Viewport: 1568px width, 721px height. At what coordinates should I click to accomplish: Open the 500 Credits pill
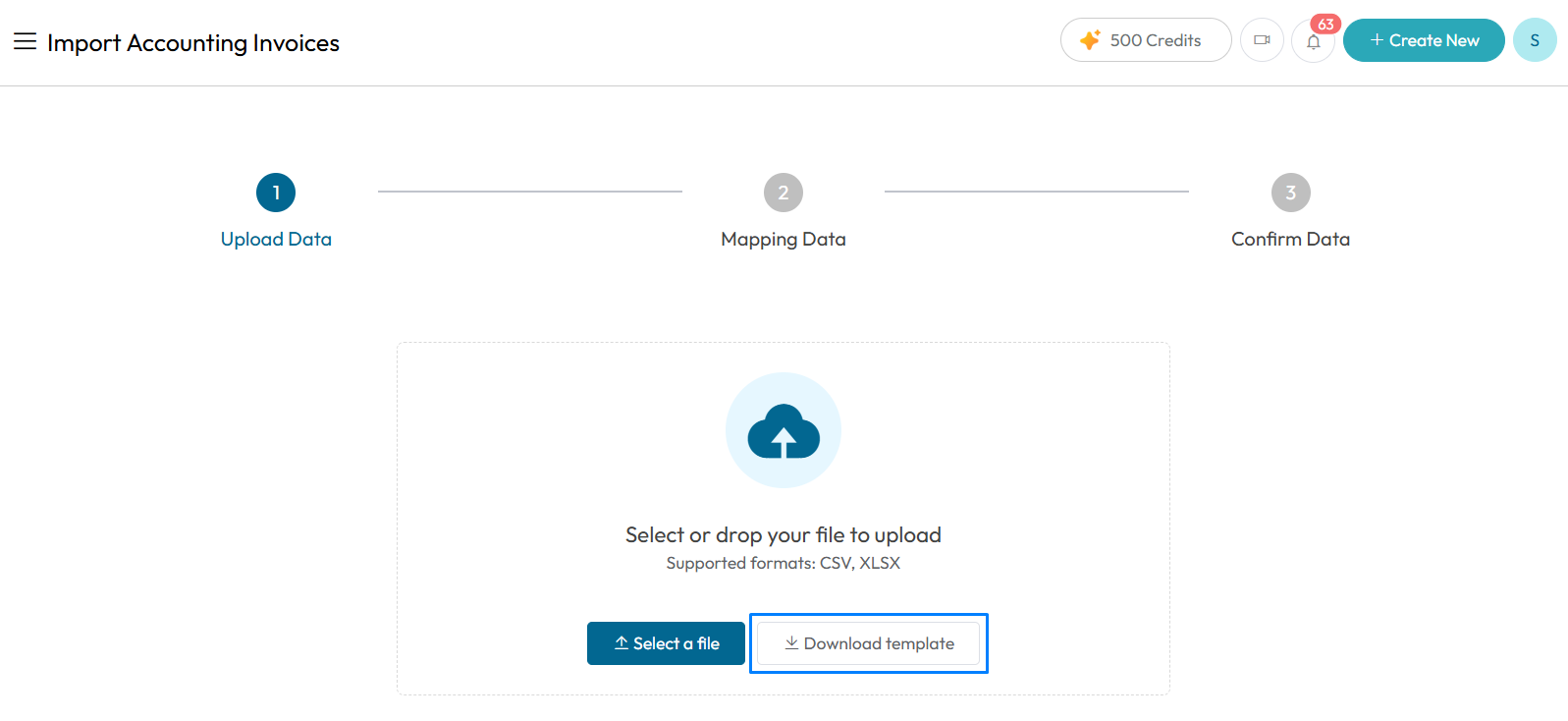click(1146, 40)
